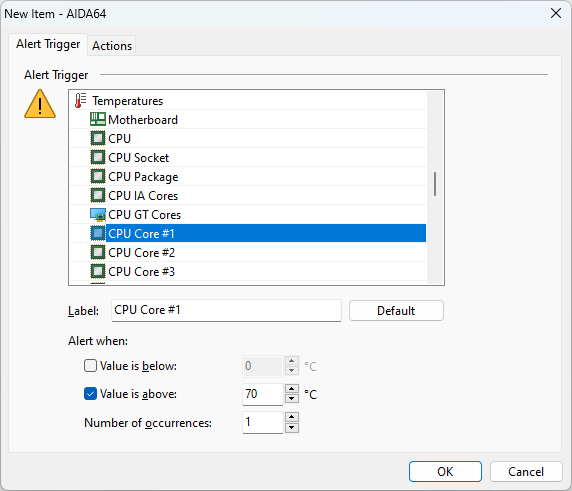
Task: Click the CPU Package chip icon
Action: point(98,176)
